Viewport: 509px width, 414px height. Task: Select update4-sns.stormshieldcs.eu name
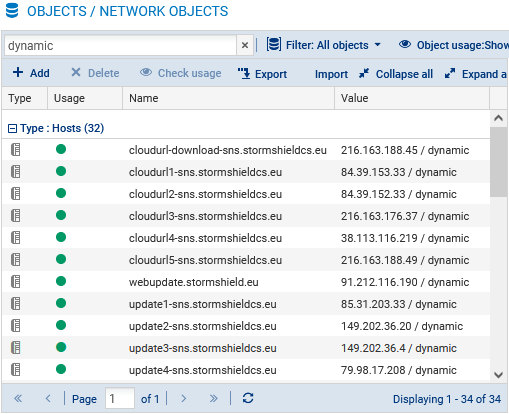(203, 370)
